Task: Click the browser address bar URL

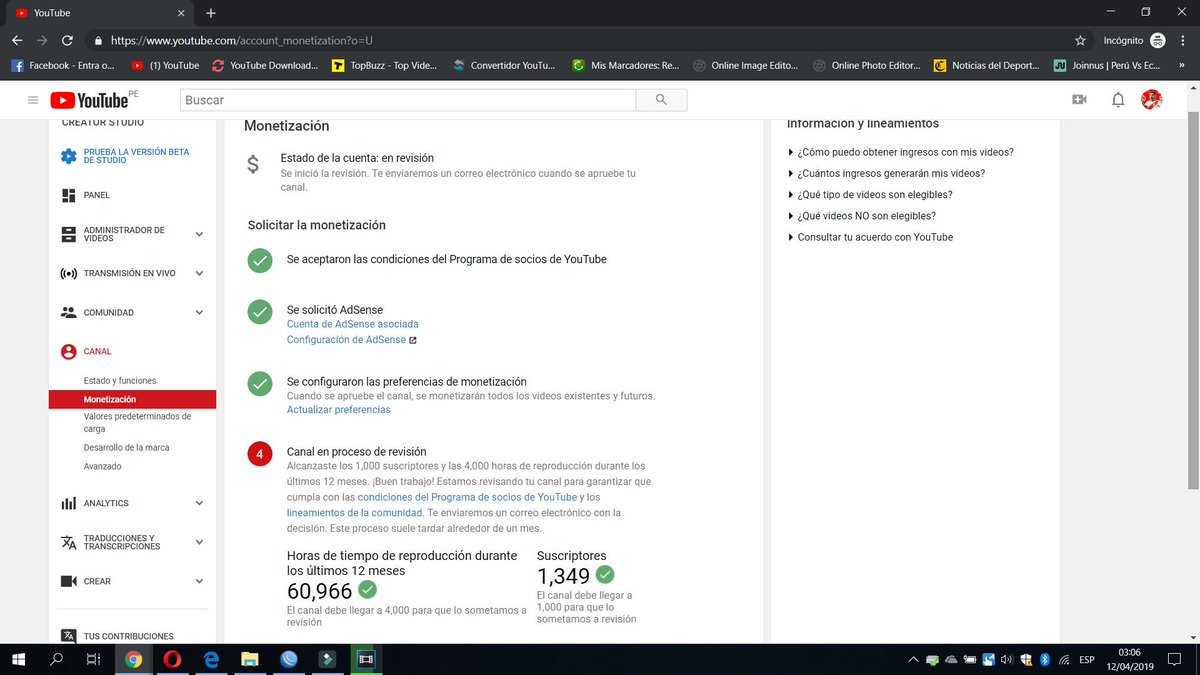Action: tap(241, 41)
